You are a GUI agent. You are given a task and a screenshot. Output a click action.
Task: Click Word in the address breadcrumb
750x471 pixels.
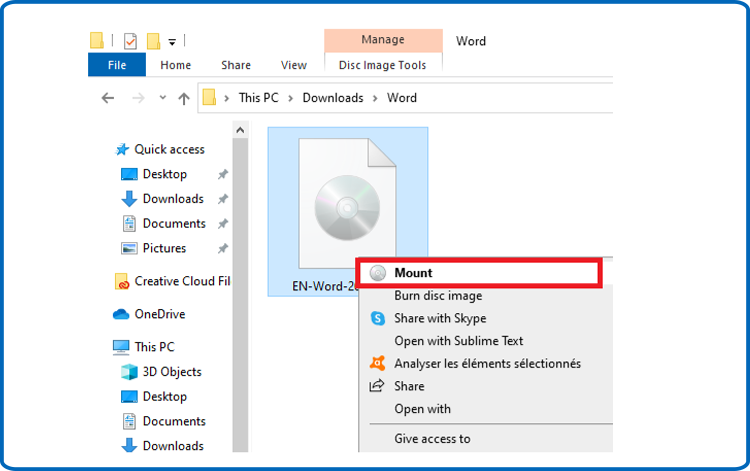click(x=402, y=98)
